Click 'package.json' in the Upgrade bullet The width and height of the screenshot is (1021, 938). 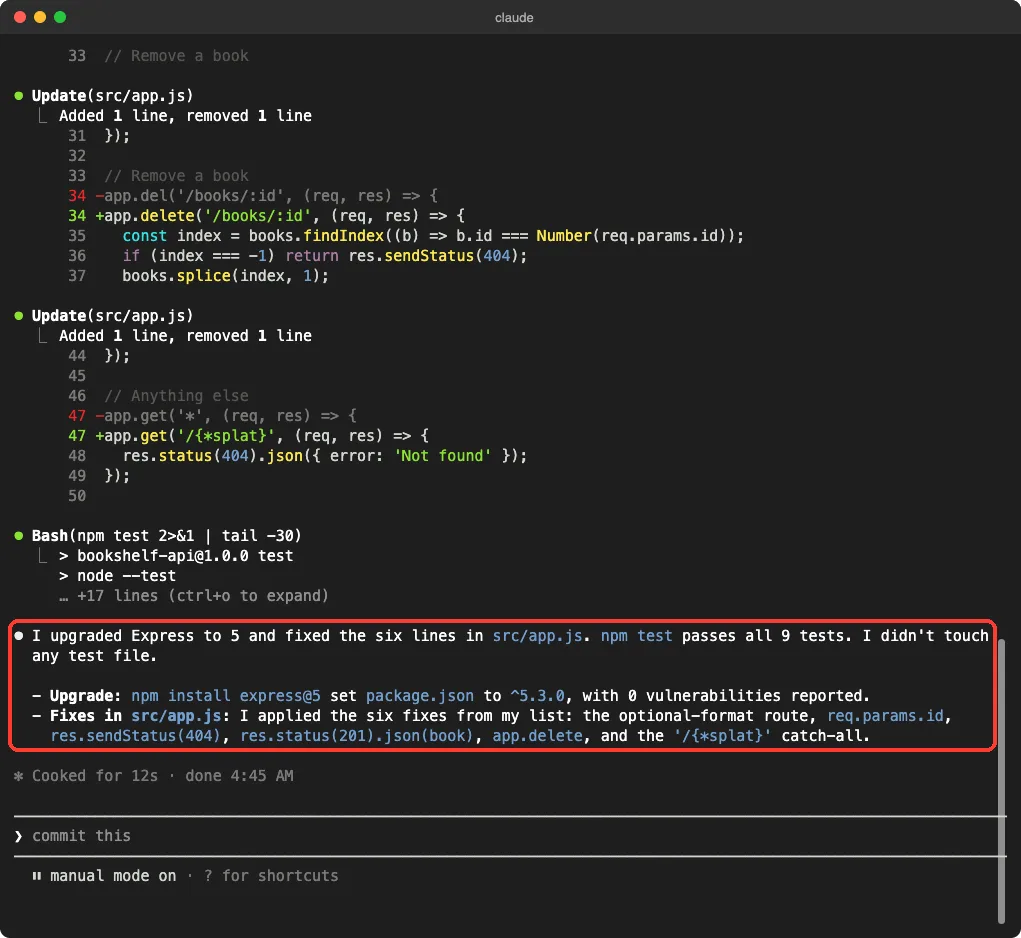click(x=419, y=696)
